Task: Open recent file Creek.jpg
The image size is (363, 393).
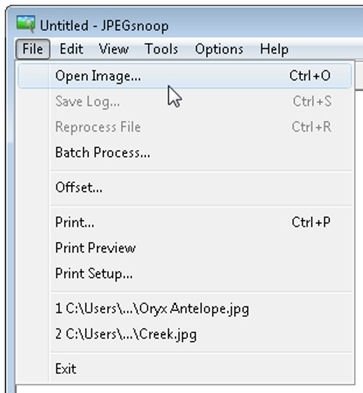Action: click(185, 334)
